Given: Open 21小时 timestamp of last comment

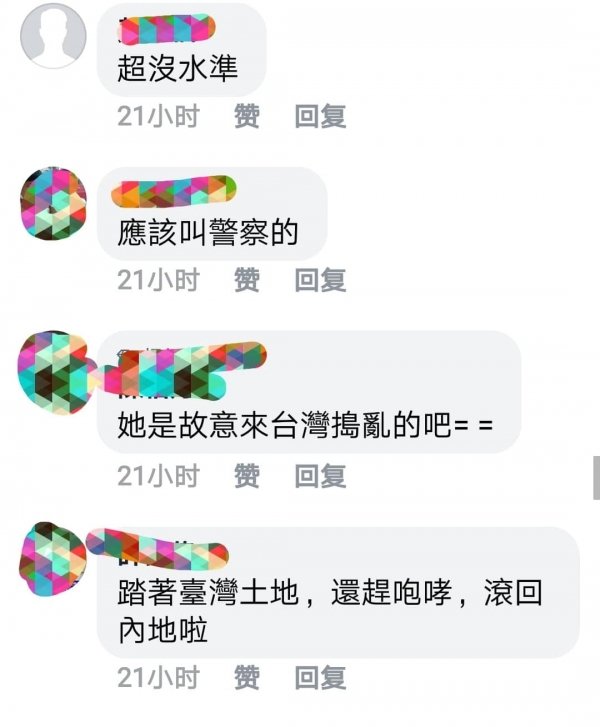Looking at the screenshot, I should (158, 677).
